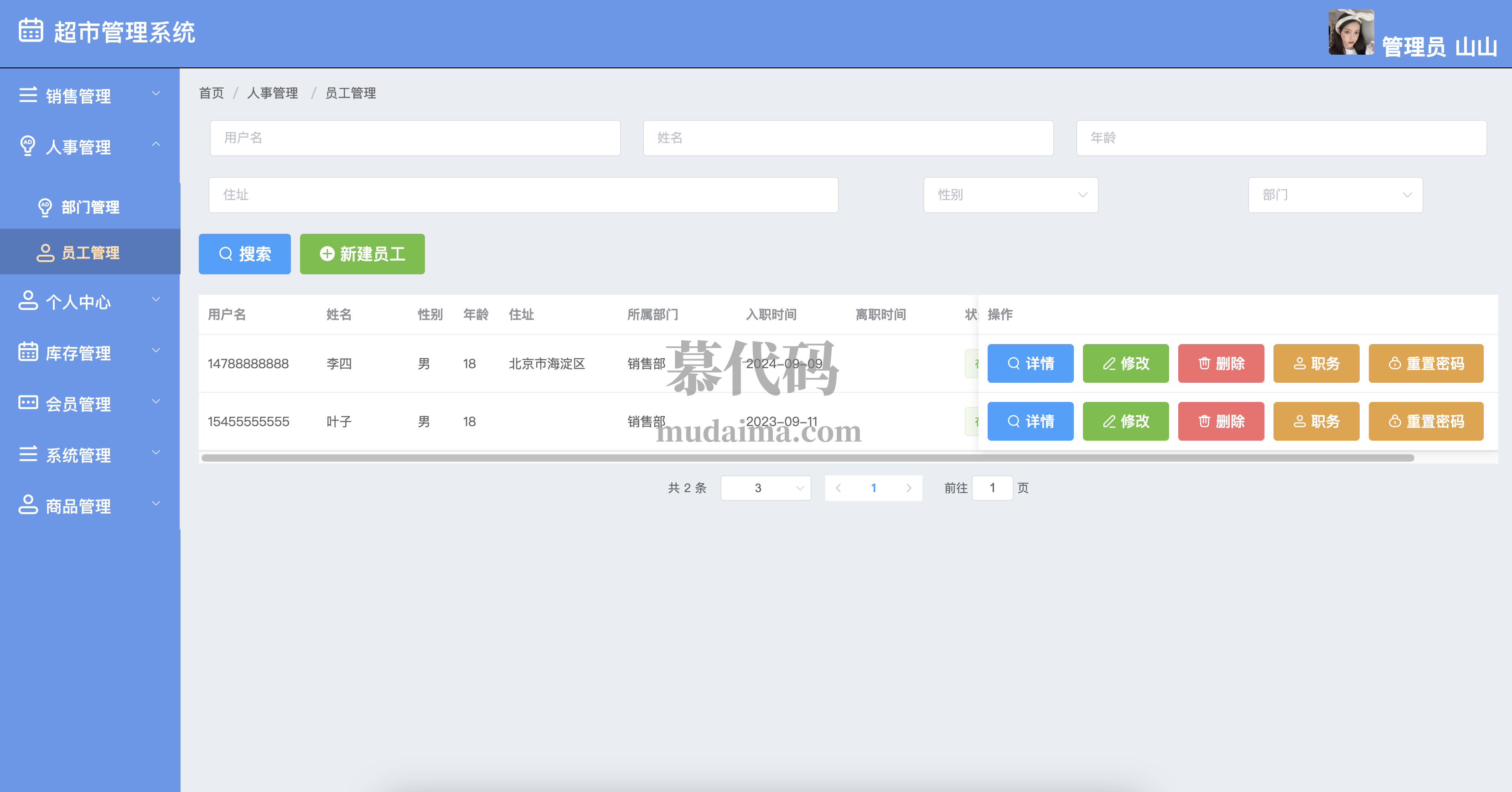Click the calendar logo icon beside 超市管理系统
Viewport: 1512px width, 792px height.
(31, 31)
